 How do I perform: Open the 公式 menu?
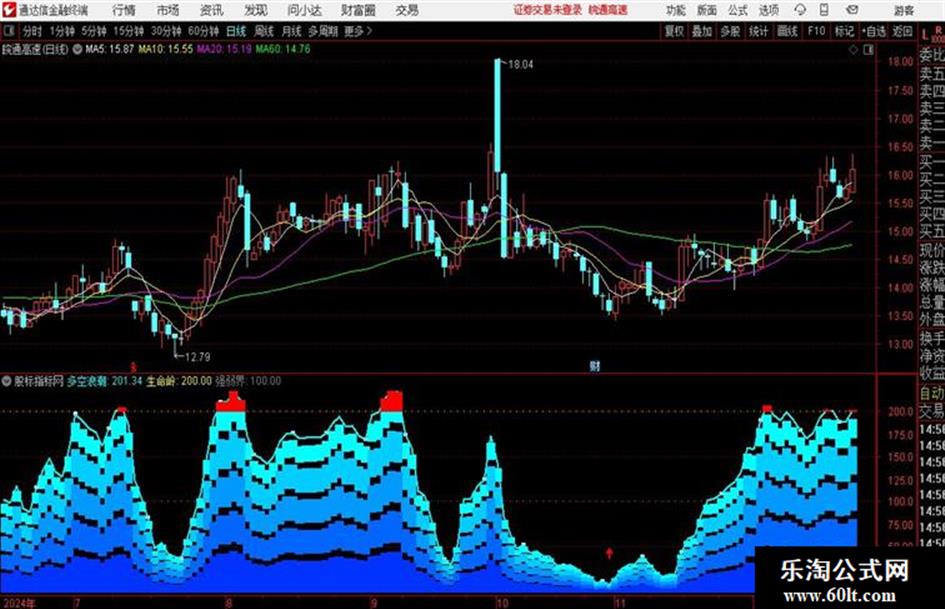click(x=738, y=11)
